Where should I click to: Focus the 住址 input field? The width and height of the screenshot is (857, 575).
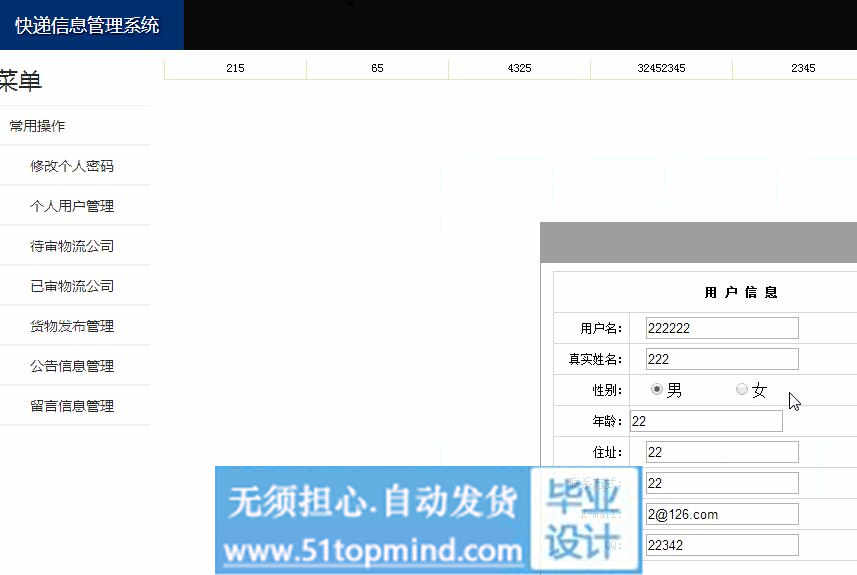(x=721, y=452)
